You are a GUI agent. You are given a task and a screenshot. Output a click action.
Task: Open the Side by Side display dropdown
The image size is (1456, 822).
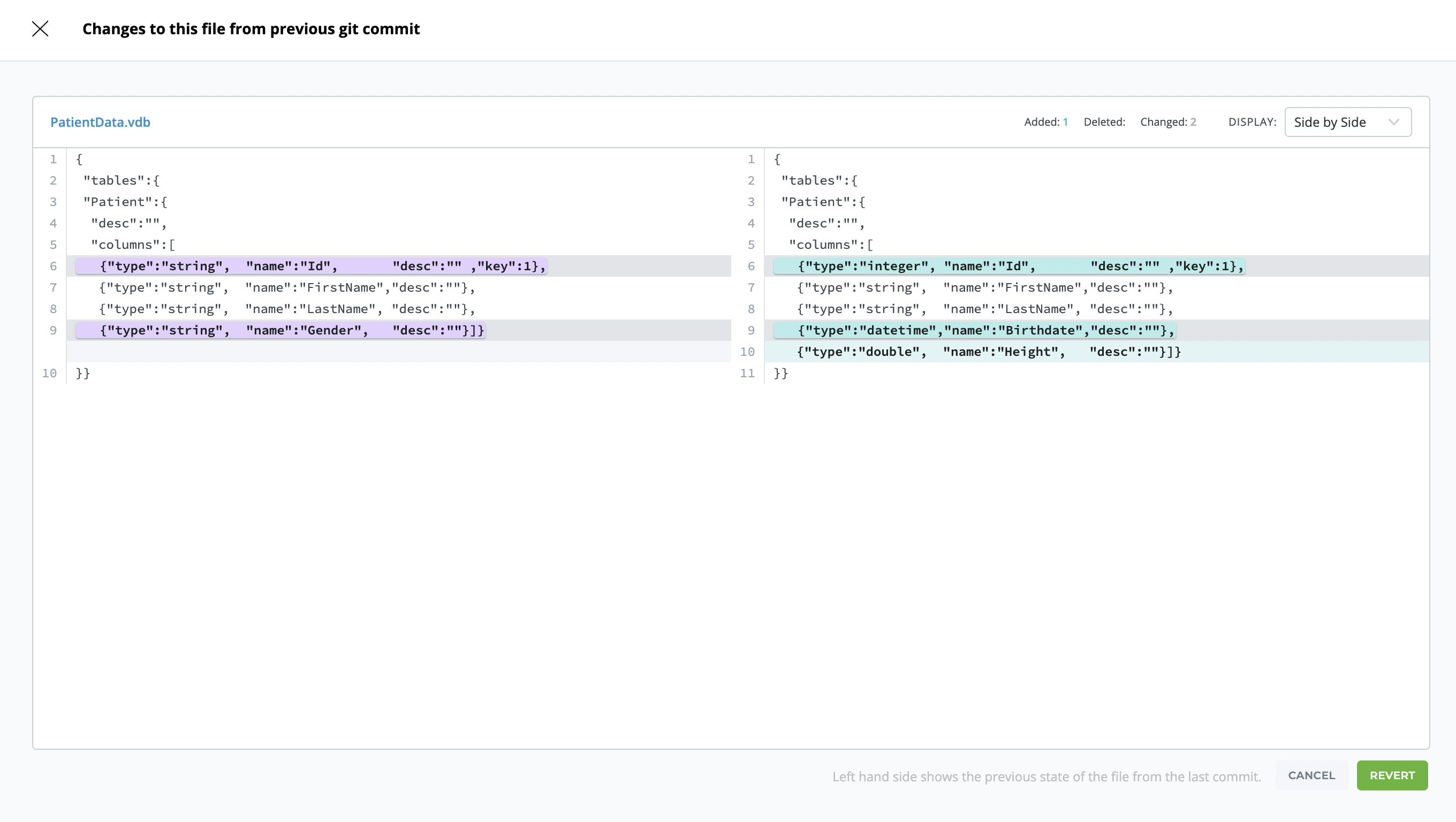pos(1347,122)
